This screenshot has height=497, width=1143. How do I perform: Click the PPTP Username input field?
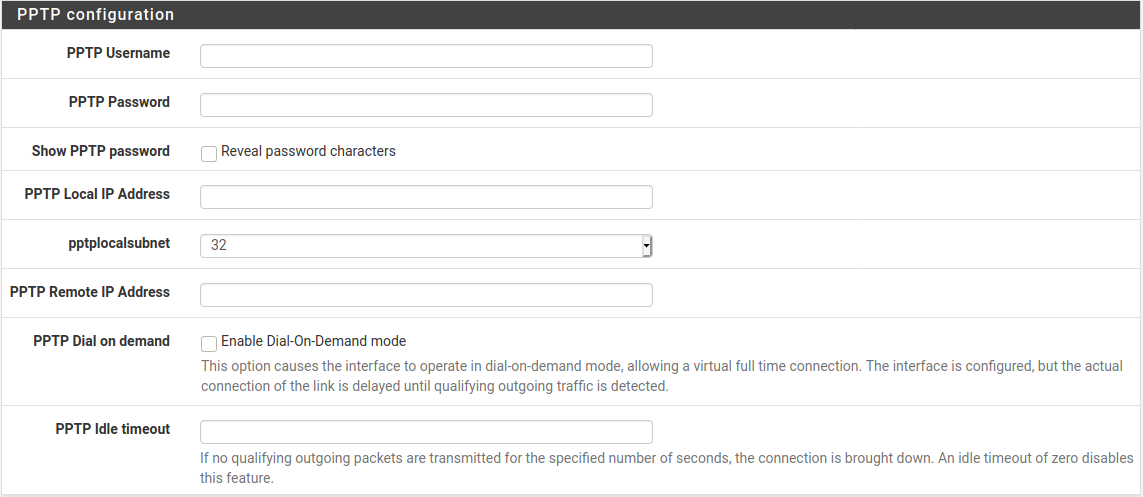click(x=426, y=56)
